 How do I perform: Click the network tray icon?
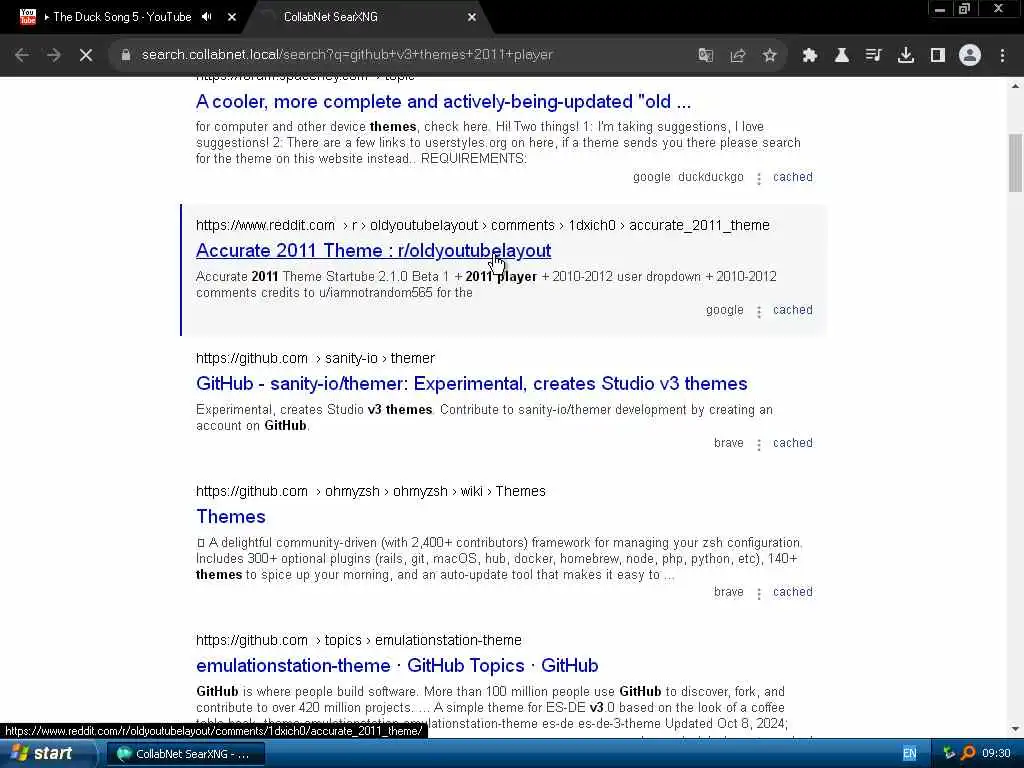[x=949, y=754]
